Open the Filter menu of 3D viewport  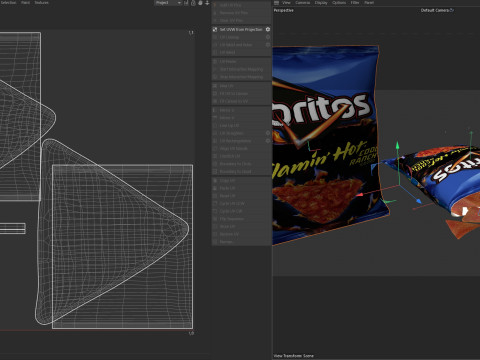(355, 3)
